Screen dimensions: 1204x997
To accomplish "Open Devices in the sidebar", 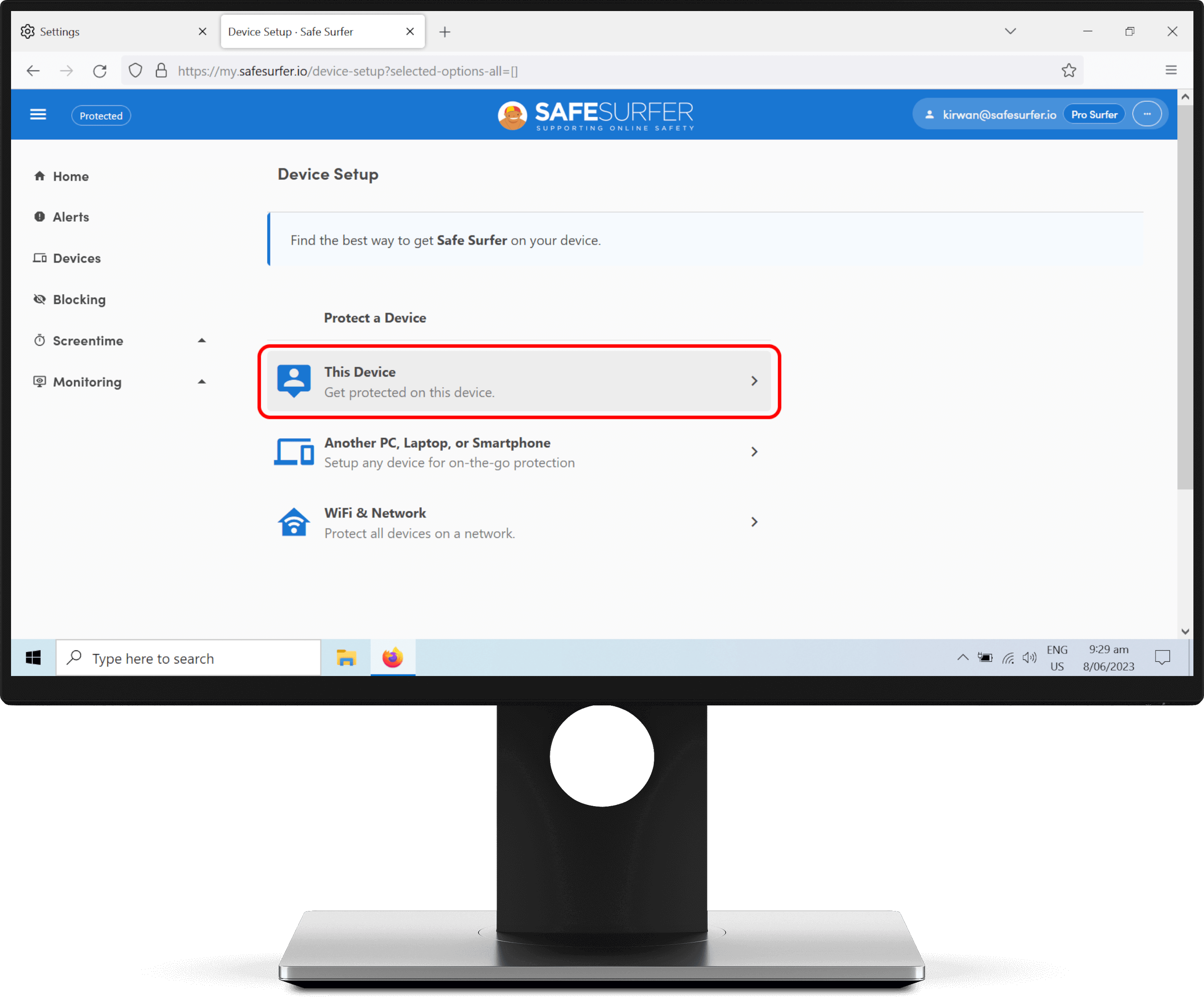I will click(77, 258).
